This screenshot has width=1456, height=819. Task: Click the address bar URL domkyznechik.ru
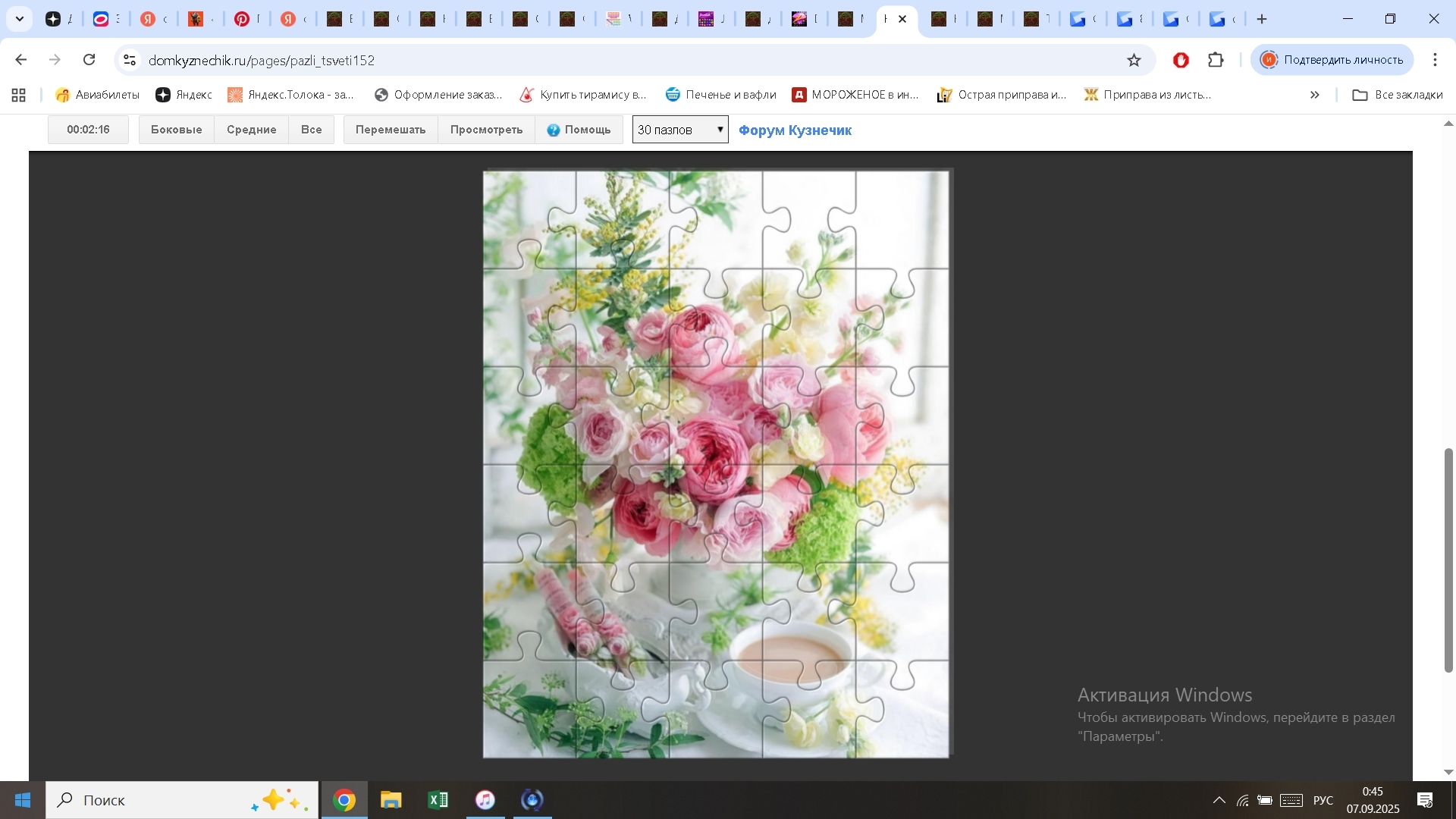(x=262, y=60)
